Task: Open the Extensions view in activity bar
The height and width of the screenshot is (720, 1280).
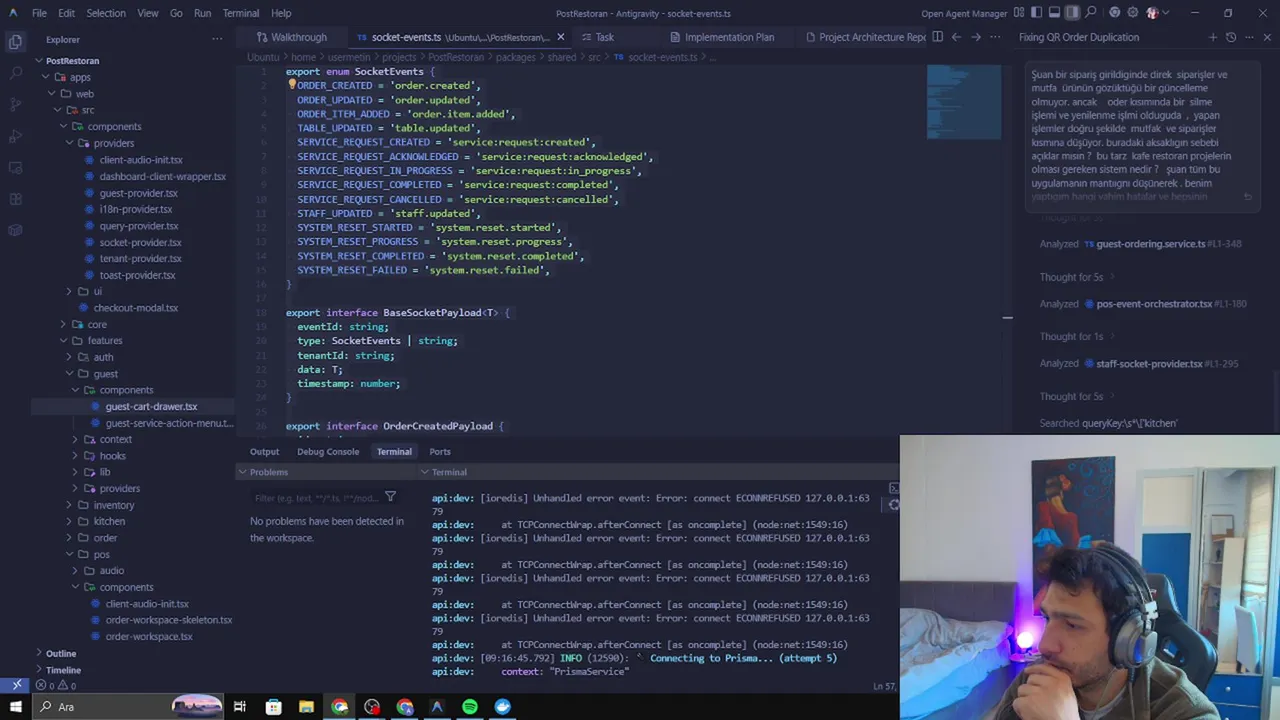Action: (15, 199)
